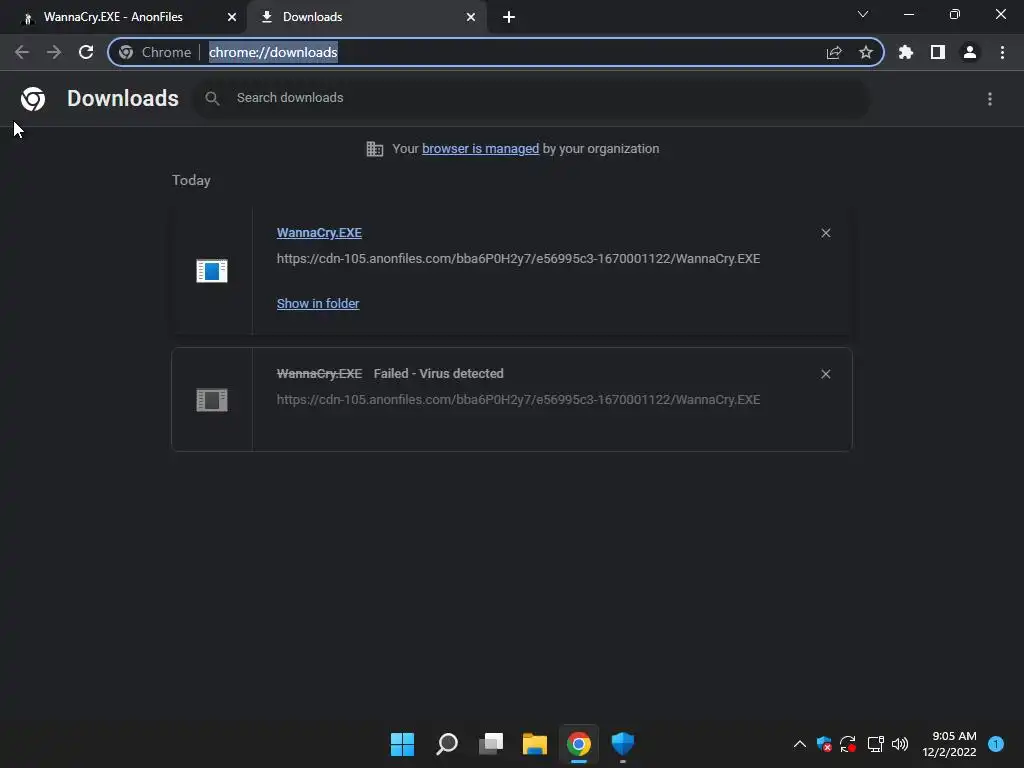The width and height of the screenshot is (1024, 768).
Task: Click the greyed file icon of failed download
Action: tap(212, 400)
